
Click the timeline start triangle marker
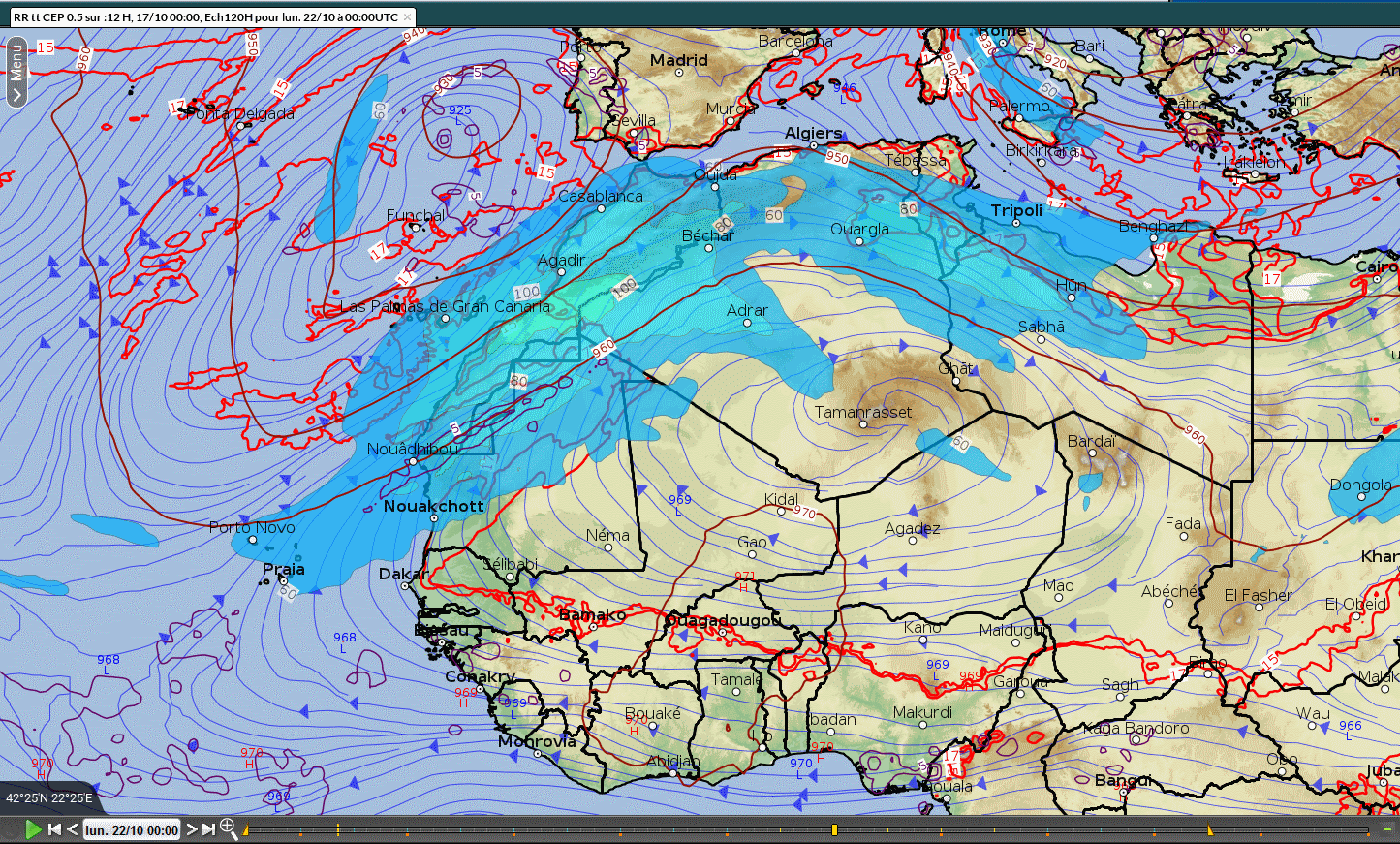(x=246, y=830)
